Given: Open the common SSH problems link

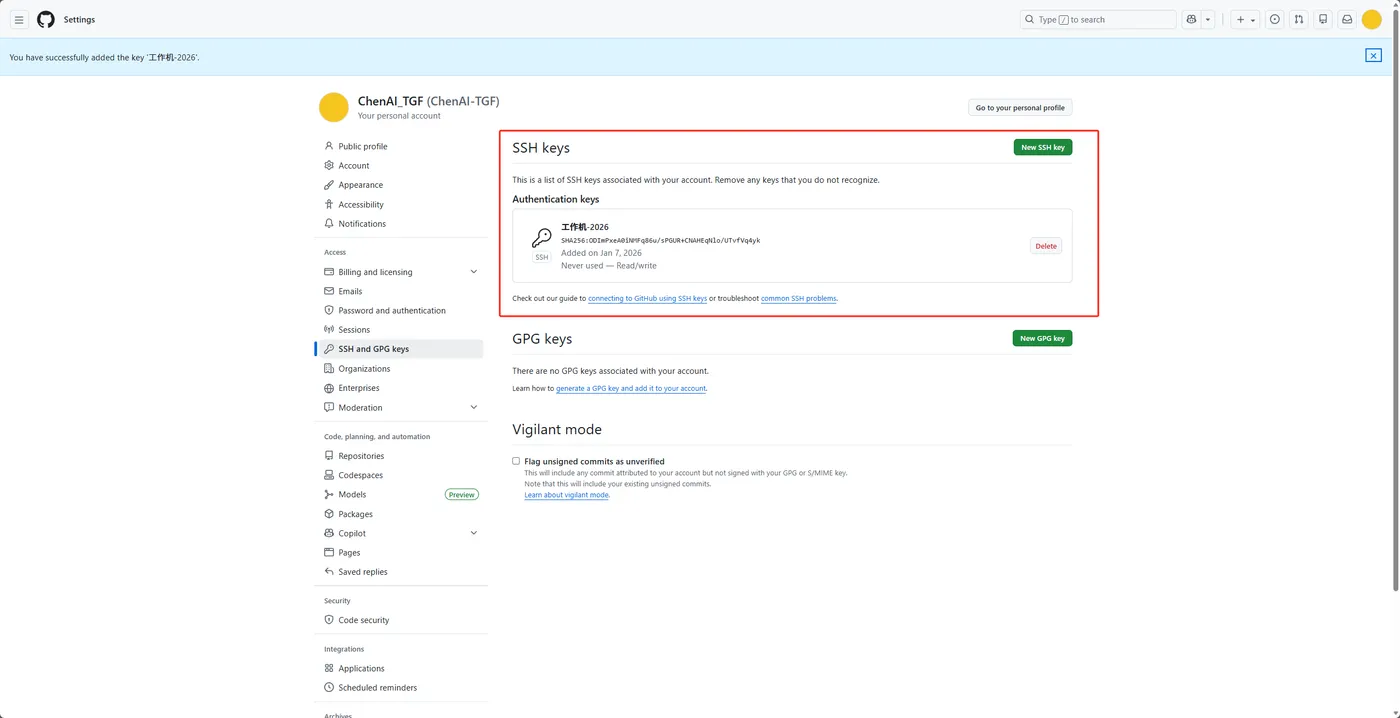Looking at the screenshot, I should pos(798,298).
